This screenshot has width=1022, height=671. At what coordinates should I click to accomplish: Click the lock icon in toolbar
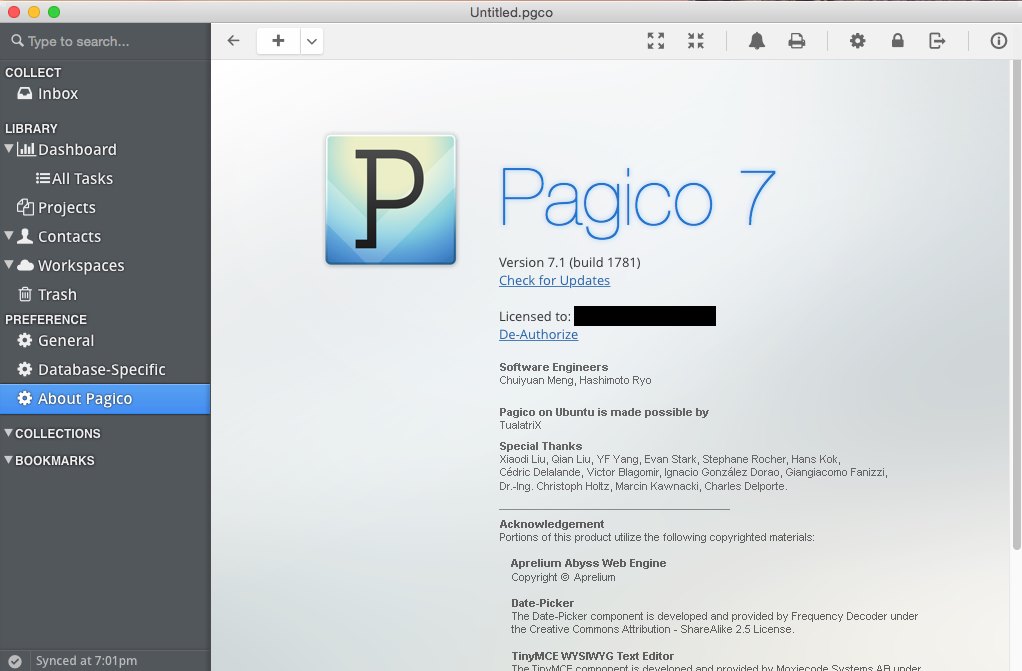898,41
